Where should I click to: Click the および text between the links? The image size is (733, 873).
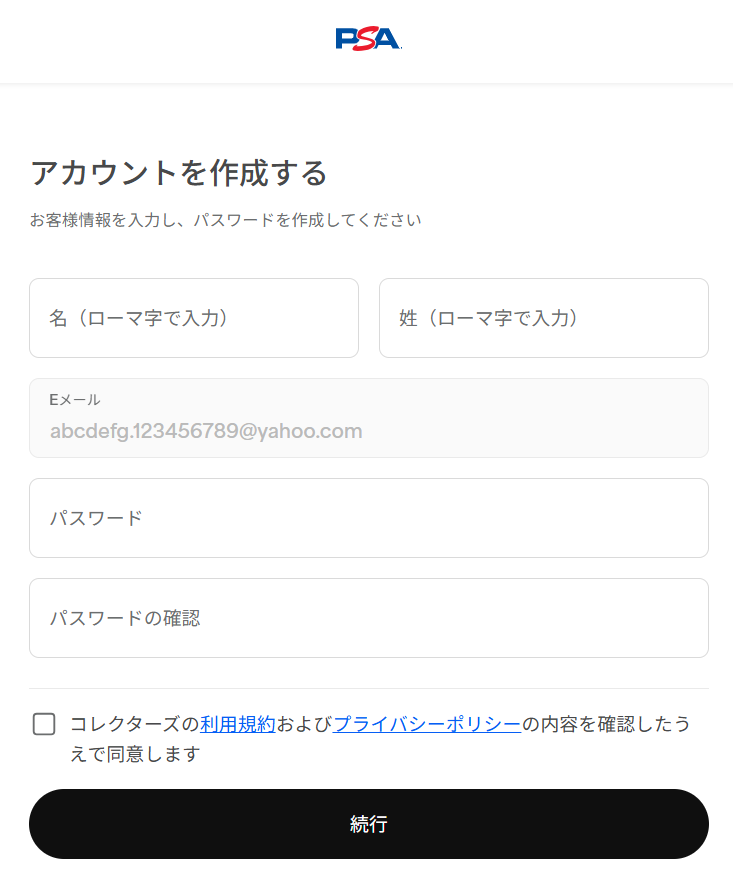pos(304,724)
